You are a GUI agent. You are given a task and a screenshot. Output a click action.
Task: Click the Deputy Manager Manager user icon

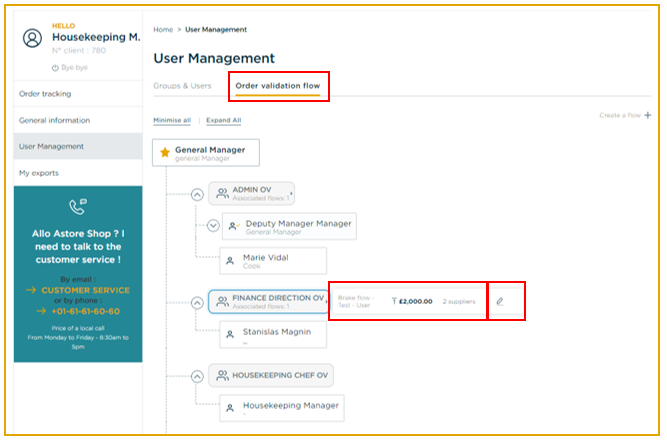[234, 226]
